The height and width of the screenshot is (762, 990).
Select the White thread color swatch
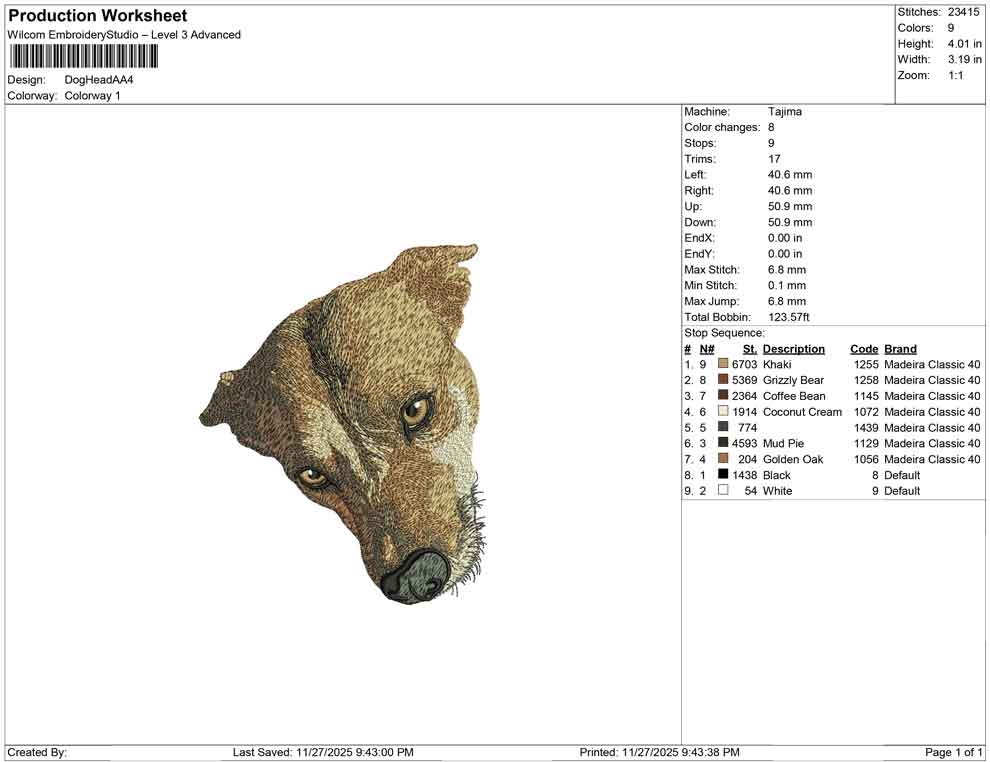coord(722,491)
